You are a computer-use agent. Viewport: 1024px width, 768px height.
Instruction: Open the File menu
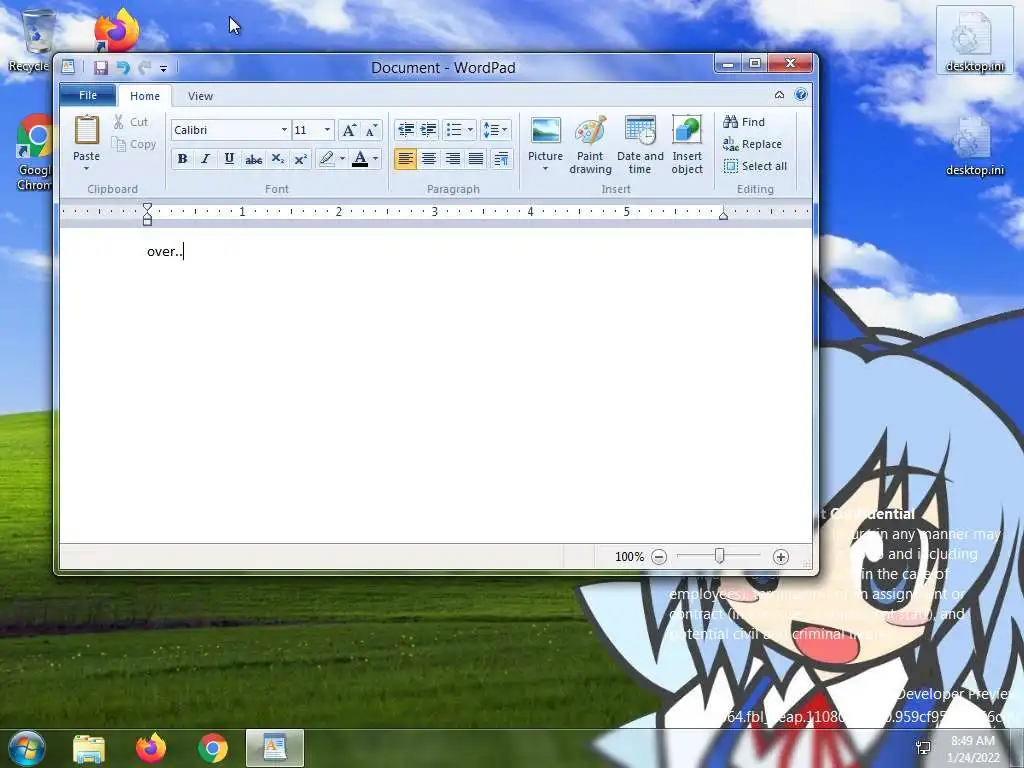click(88, 95)
